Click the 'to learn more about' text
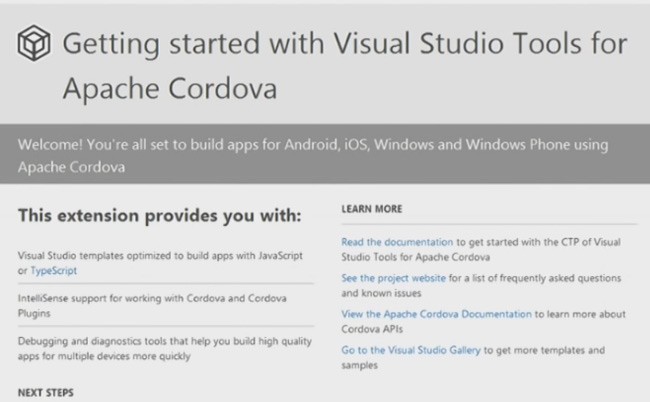Screen dimensions: 650x402 click(580, 314)
